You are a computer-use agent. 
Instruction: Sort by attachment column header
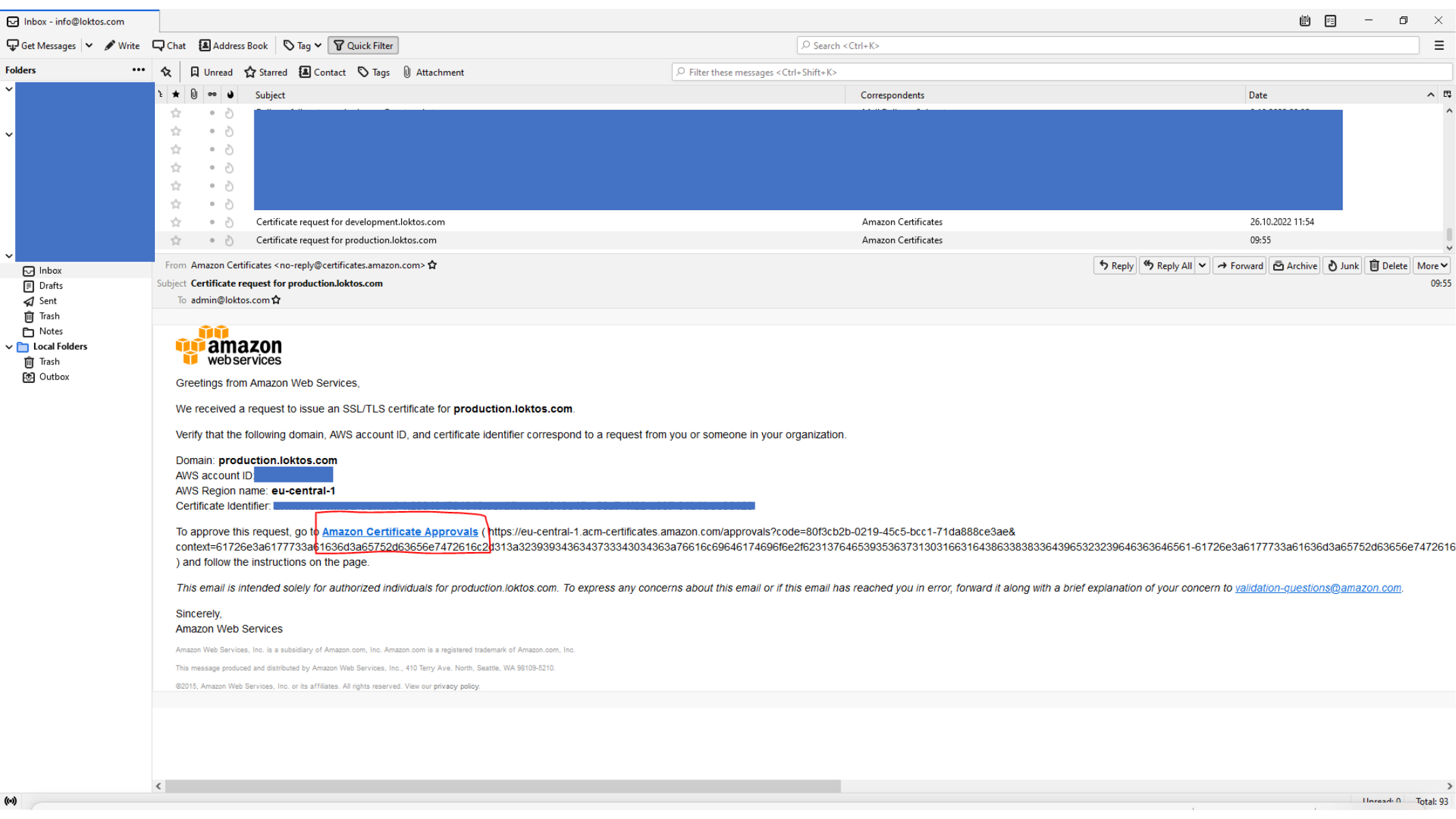coord(194,95)
